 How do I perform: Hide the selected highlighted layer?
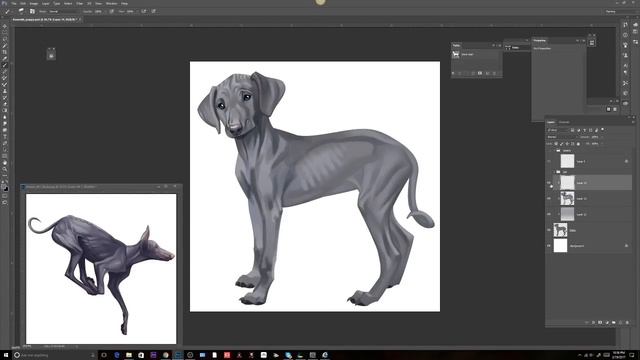(549, 183)
